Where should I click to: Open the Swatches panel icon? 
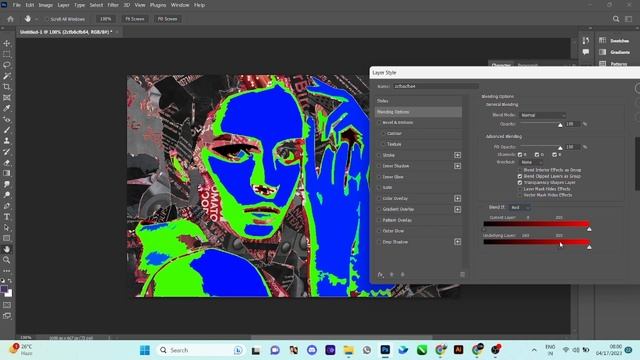(602, 40)
